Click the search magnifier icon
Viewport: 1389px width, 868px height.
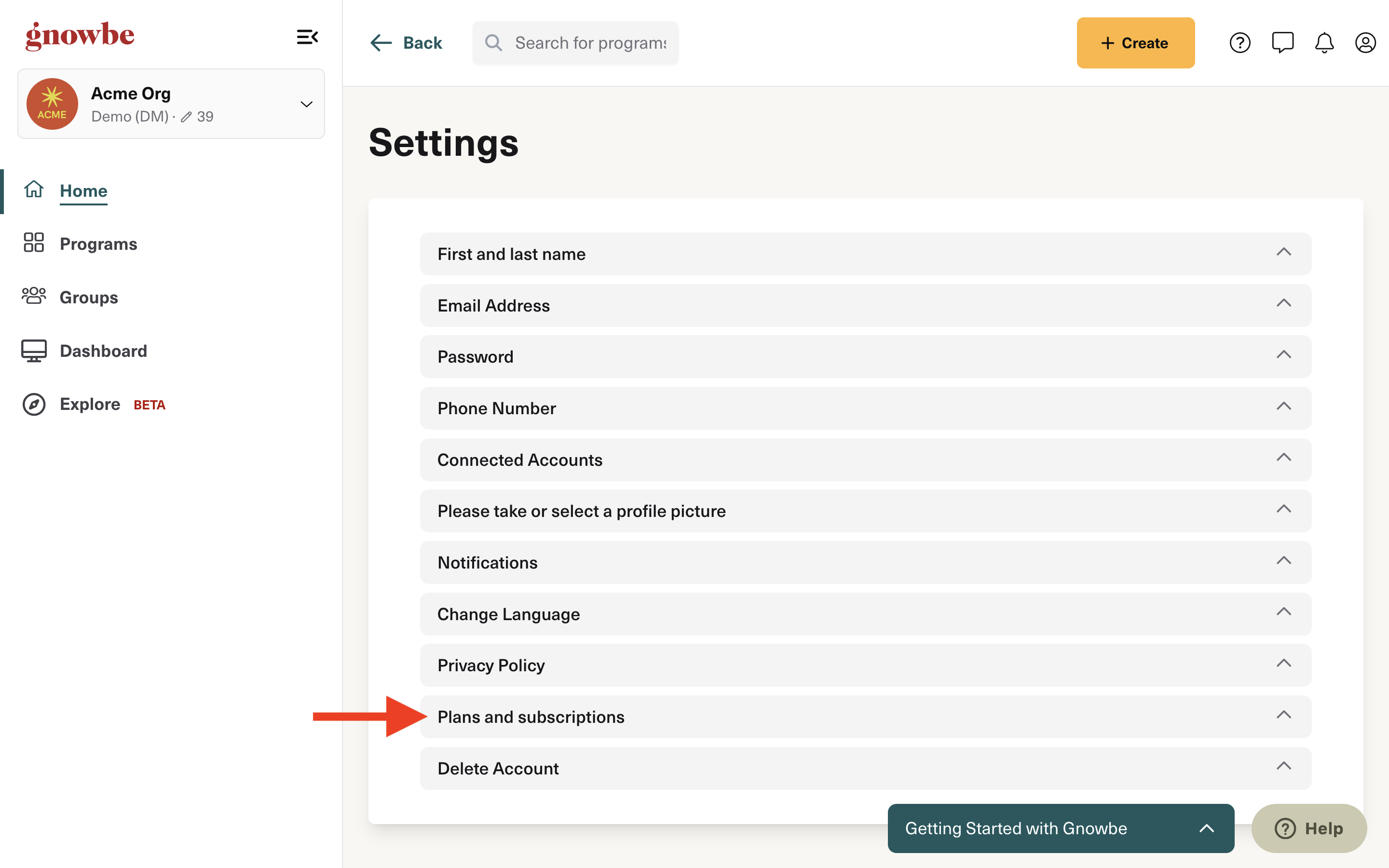coord(493,43)
